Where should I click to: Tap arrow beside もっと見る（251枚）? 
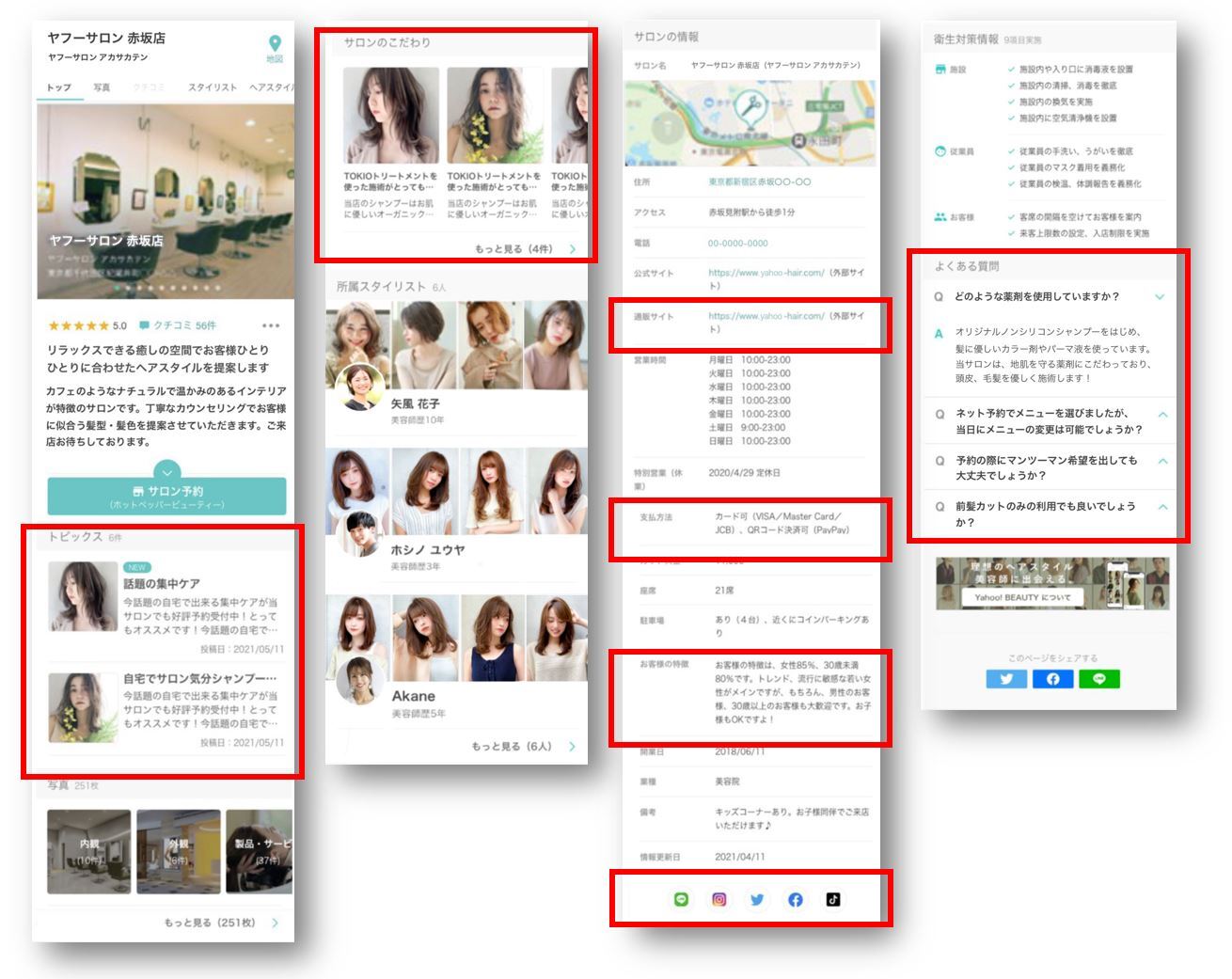tap(275, 923)
